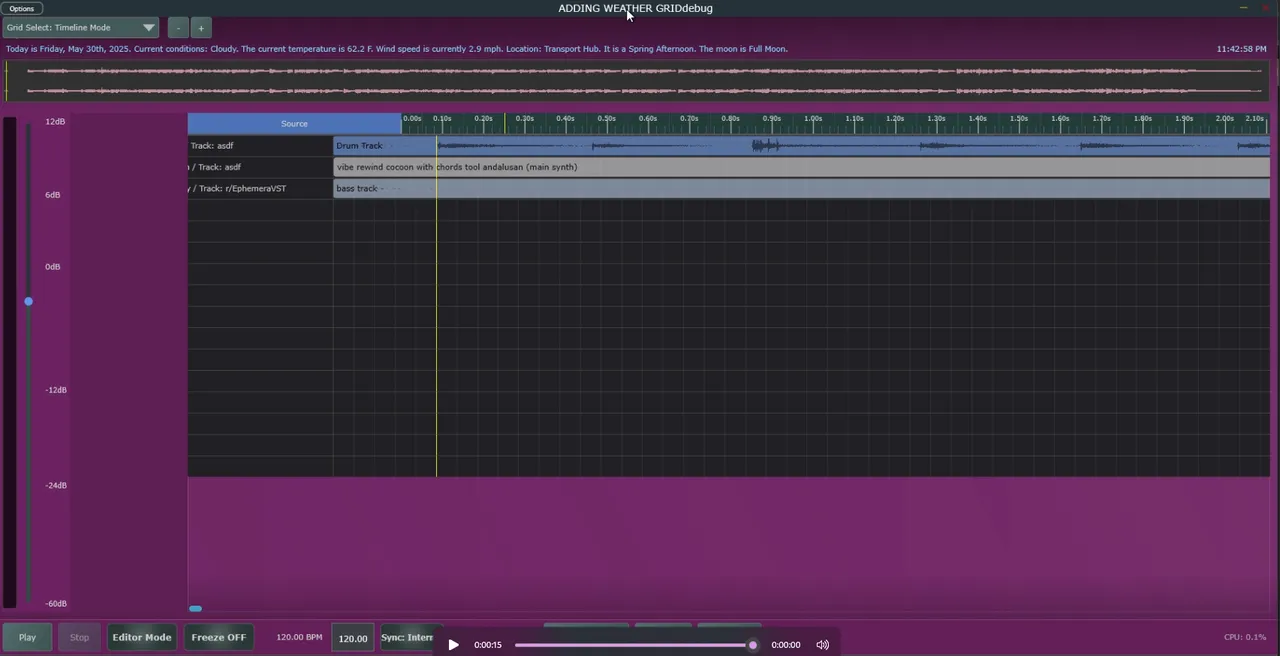Minimize the application window
The image size is (1280, 656).
(x=1244, y=8)
